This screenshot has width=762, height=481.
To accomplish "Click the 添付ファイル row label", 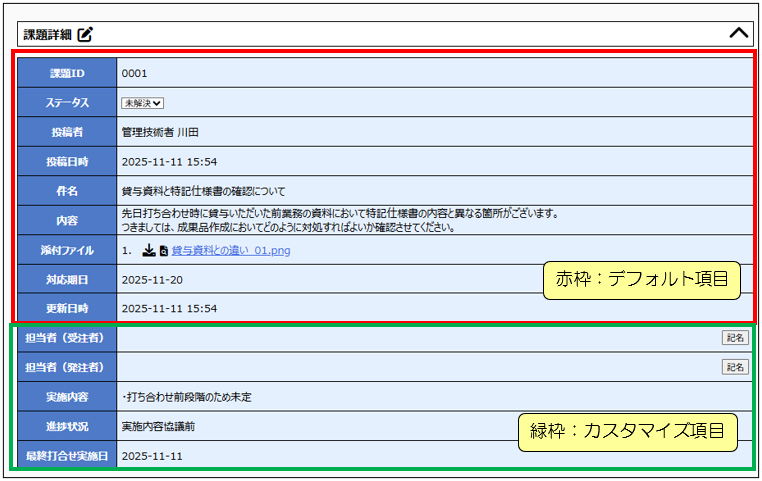I will coord(67,250).
